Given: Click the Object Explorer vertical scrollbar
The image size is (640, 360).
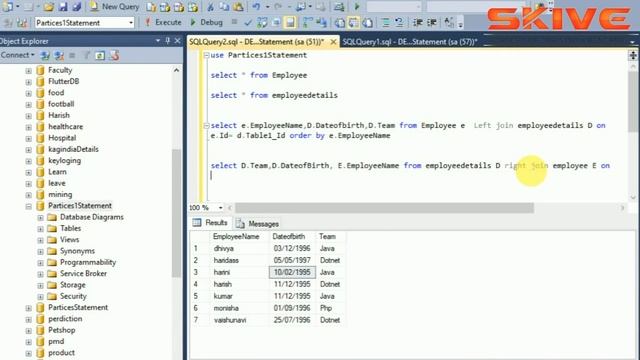Looking at the screenshot, I should pyautogui.click(x=176, y=212).
